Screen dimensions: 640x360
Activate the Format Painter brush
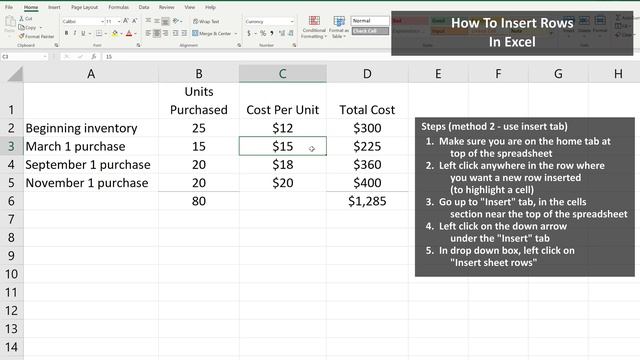coord(36,36)
